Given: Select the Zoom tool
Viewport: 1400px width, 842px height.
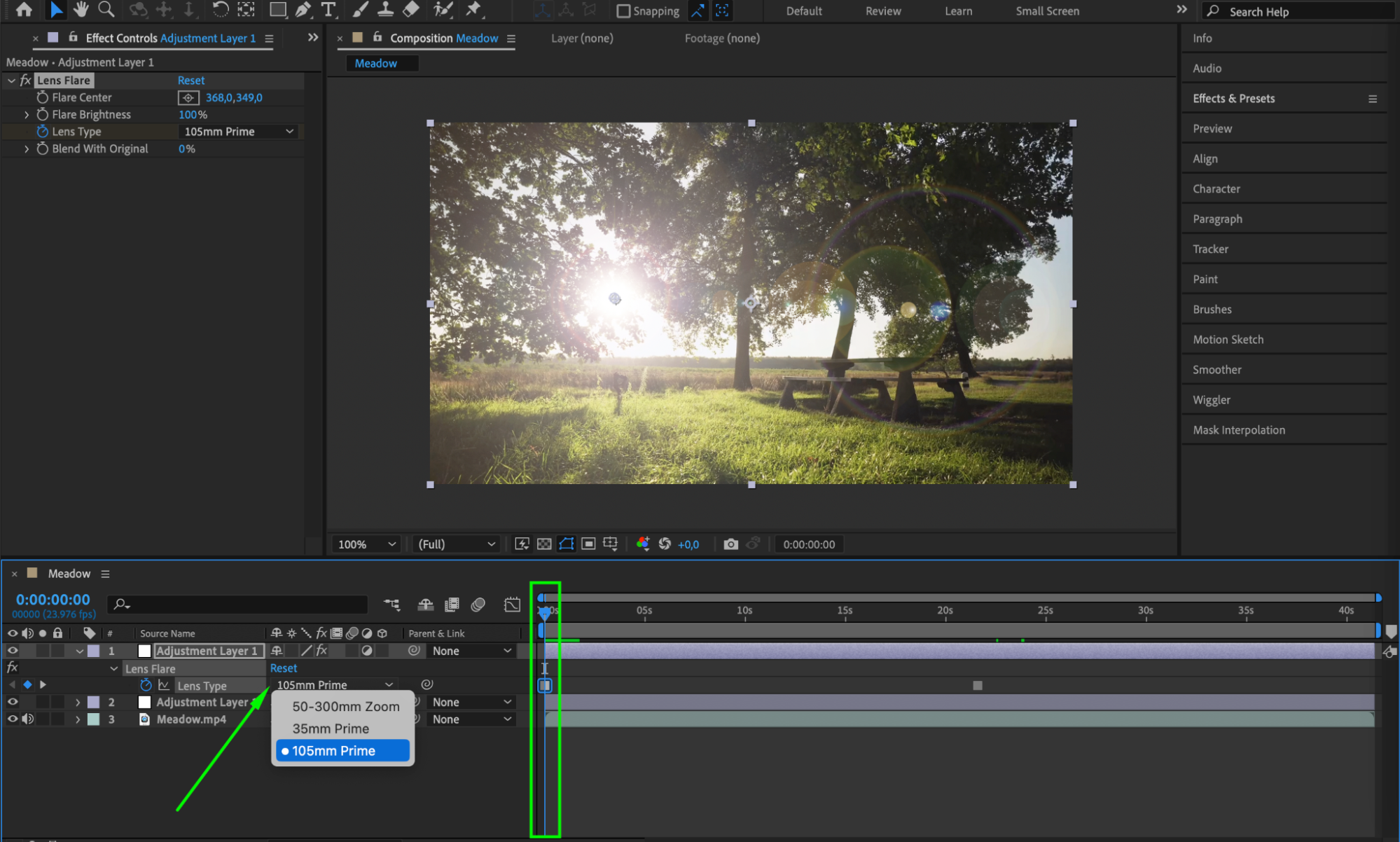Looking at the screenshot, I should point(106,9).
